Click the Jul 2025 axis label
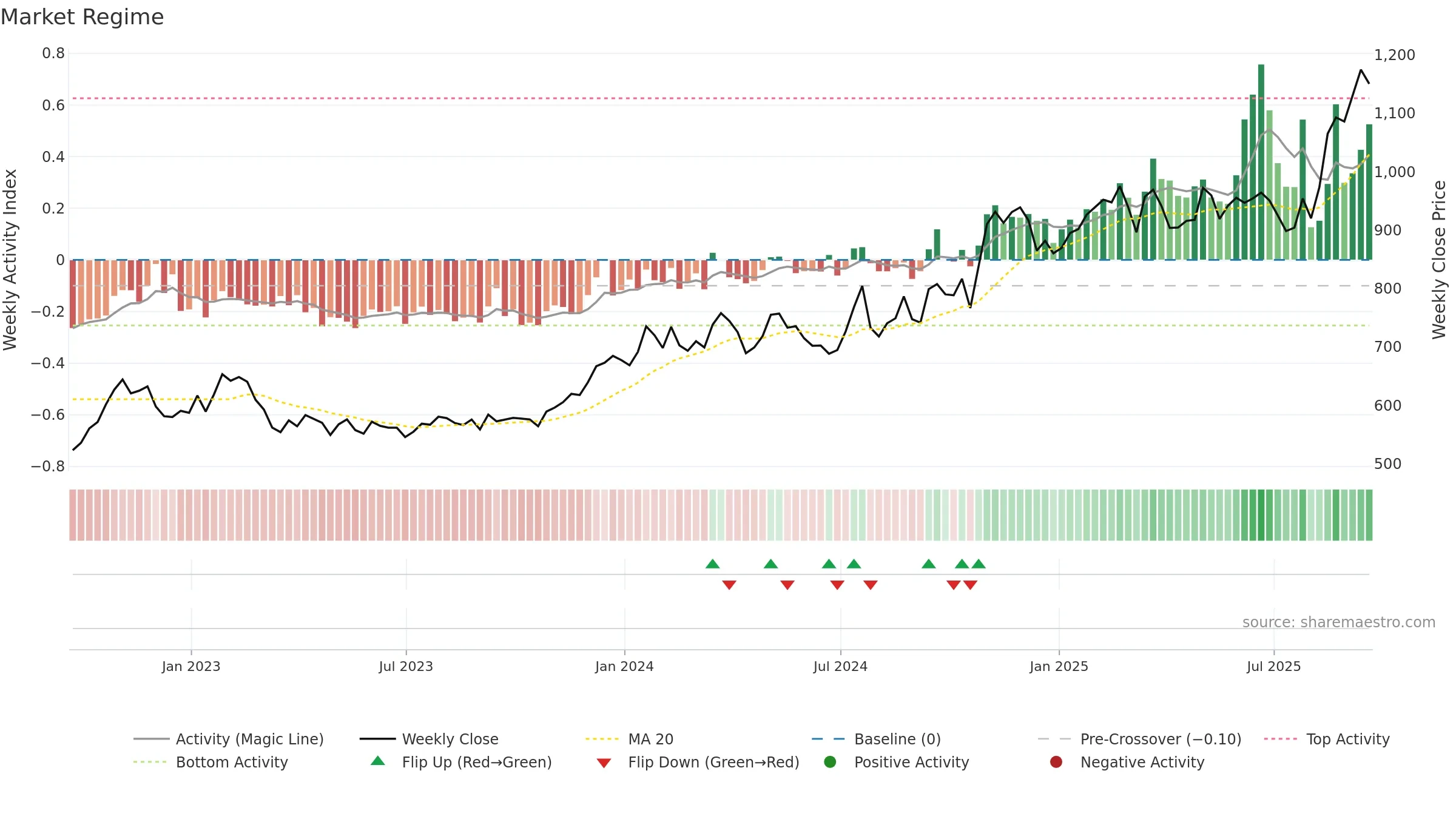Screen dimensions: 1456x819 pyautogui.click(x=1274, y=666)
